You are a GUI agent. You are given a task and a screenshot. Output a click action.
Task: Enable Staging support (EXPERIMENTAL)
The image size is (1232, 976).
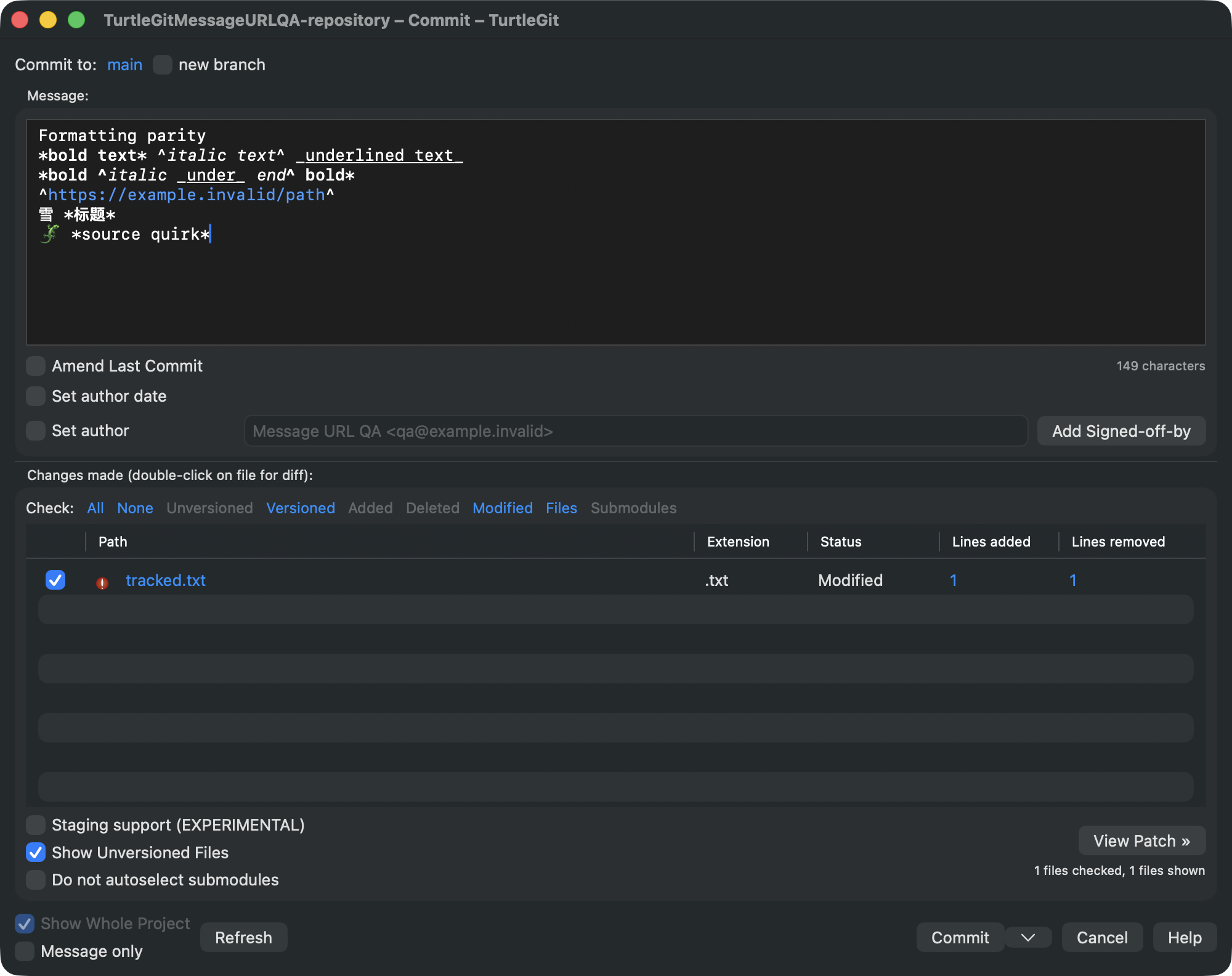click(x=36, y=824)
